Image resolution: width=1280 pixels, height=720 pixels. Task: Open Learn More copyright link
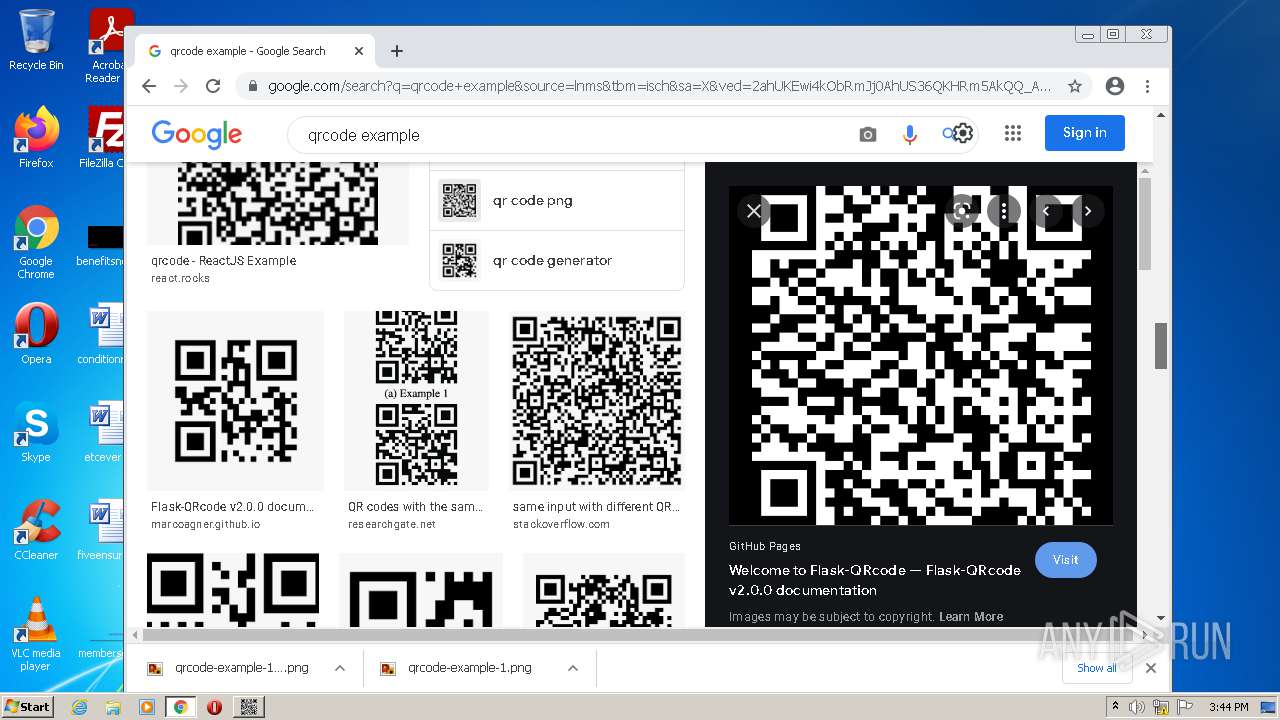(x=971, y=617)
